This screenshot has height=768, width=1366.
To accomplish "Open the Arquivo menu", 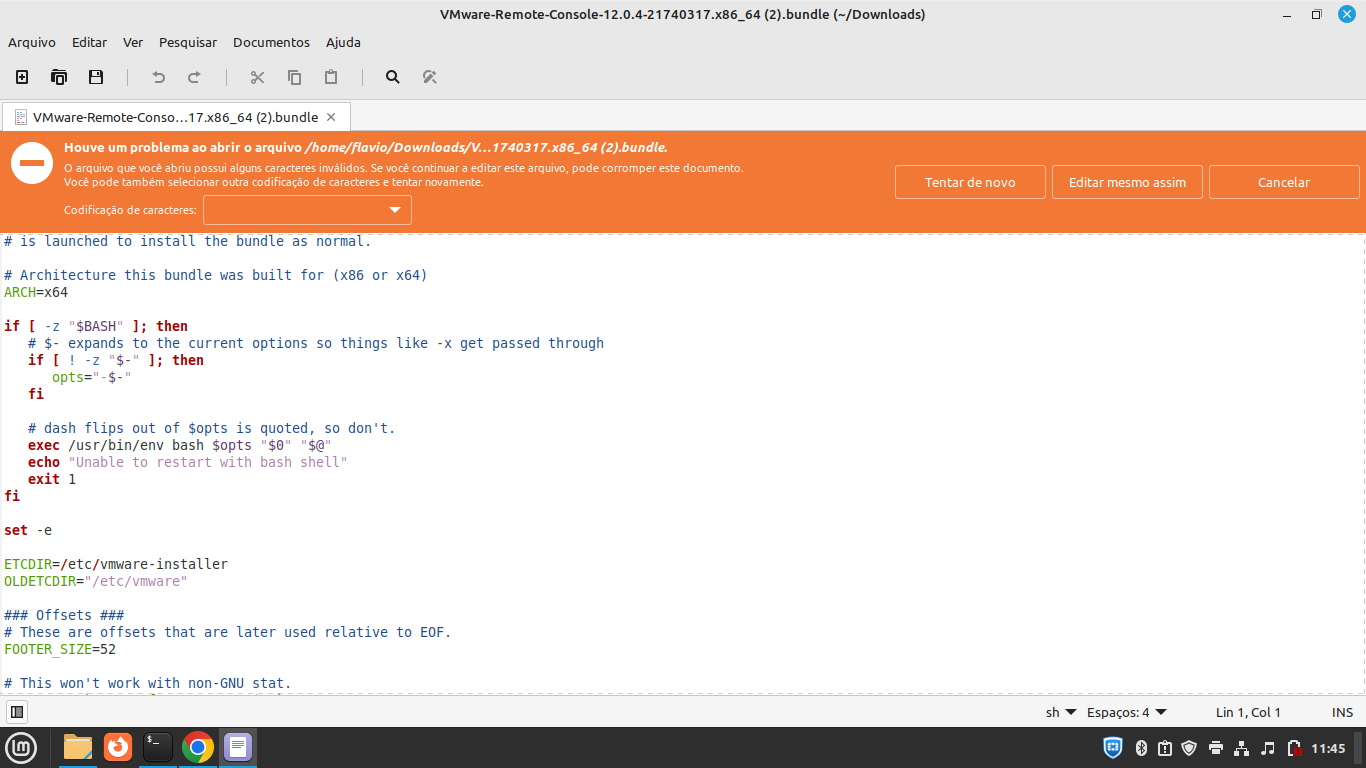I will (x=32, y=42).
